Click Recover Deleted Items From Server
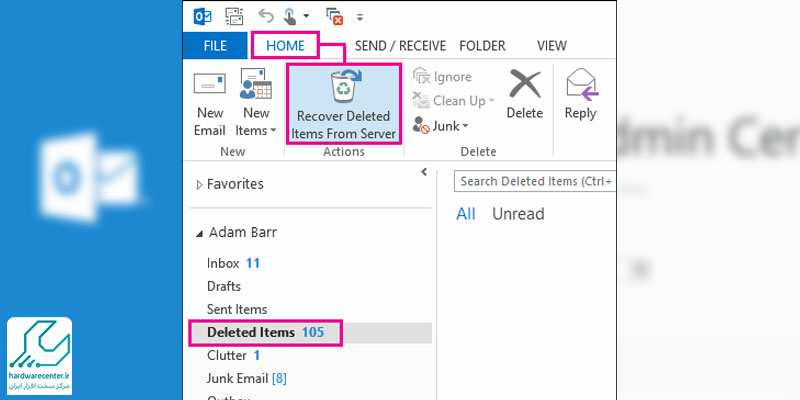The width and height of the screenshot is (800, 400). click(x=344, y=104)
